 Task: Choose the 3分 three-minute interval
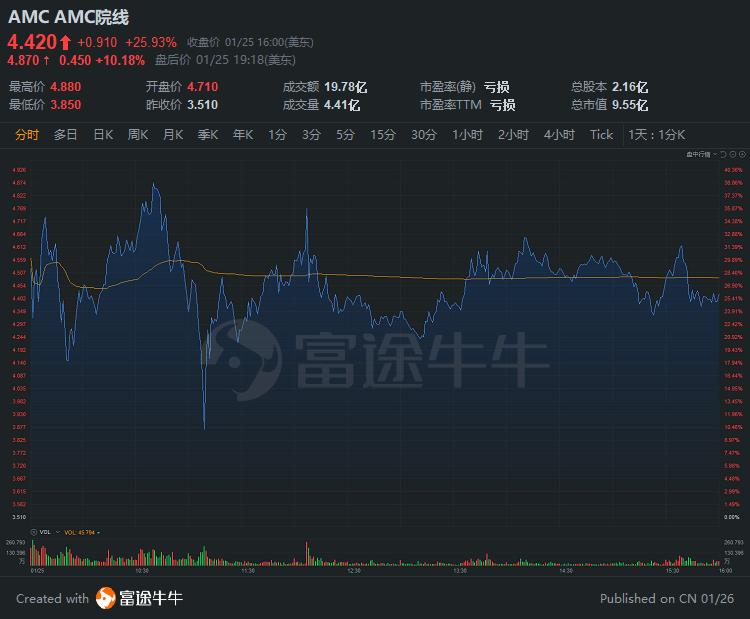click(311, 135)
